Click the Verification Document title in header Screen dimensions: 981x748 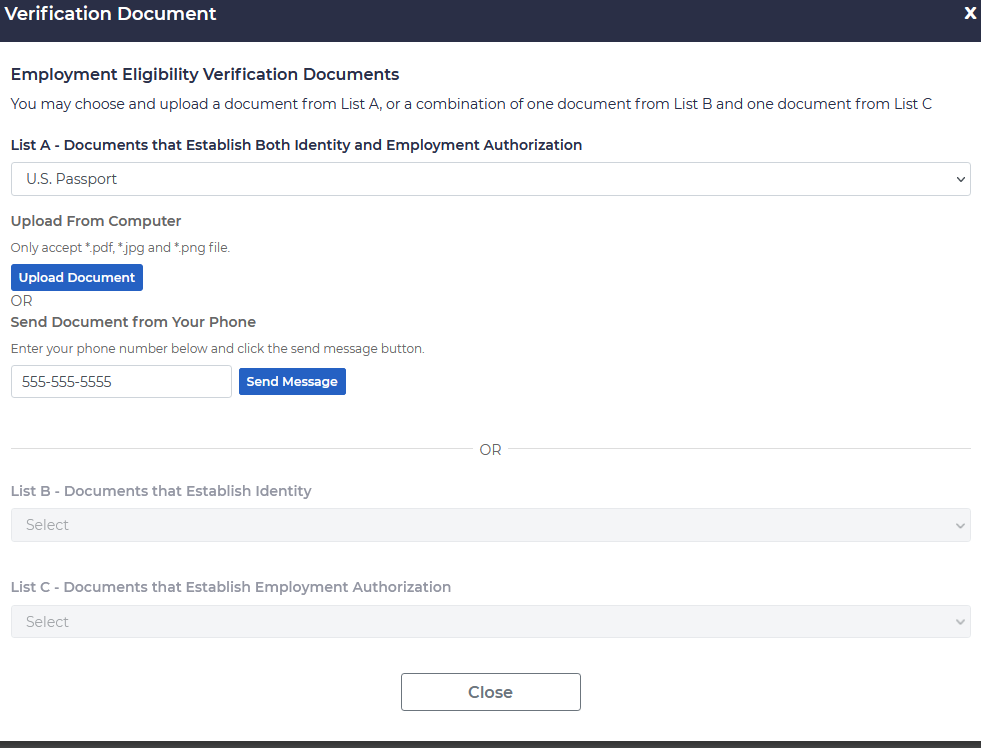pyautogui.click(x=111, y=14)
